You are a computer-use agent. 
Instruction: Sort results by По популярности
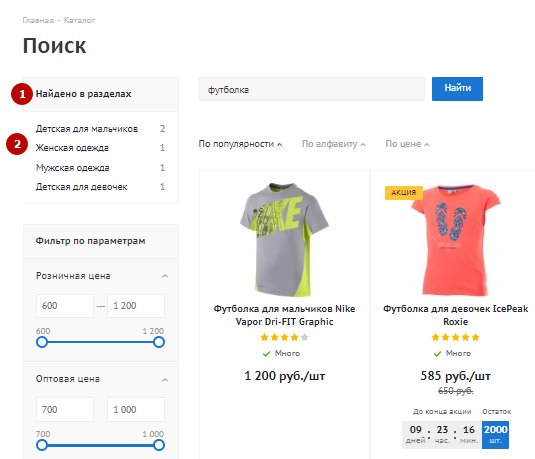click(240, 144)
